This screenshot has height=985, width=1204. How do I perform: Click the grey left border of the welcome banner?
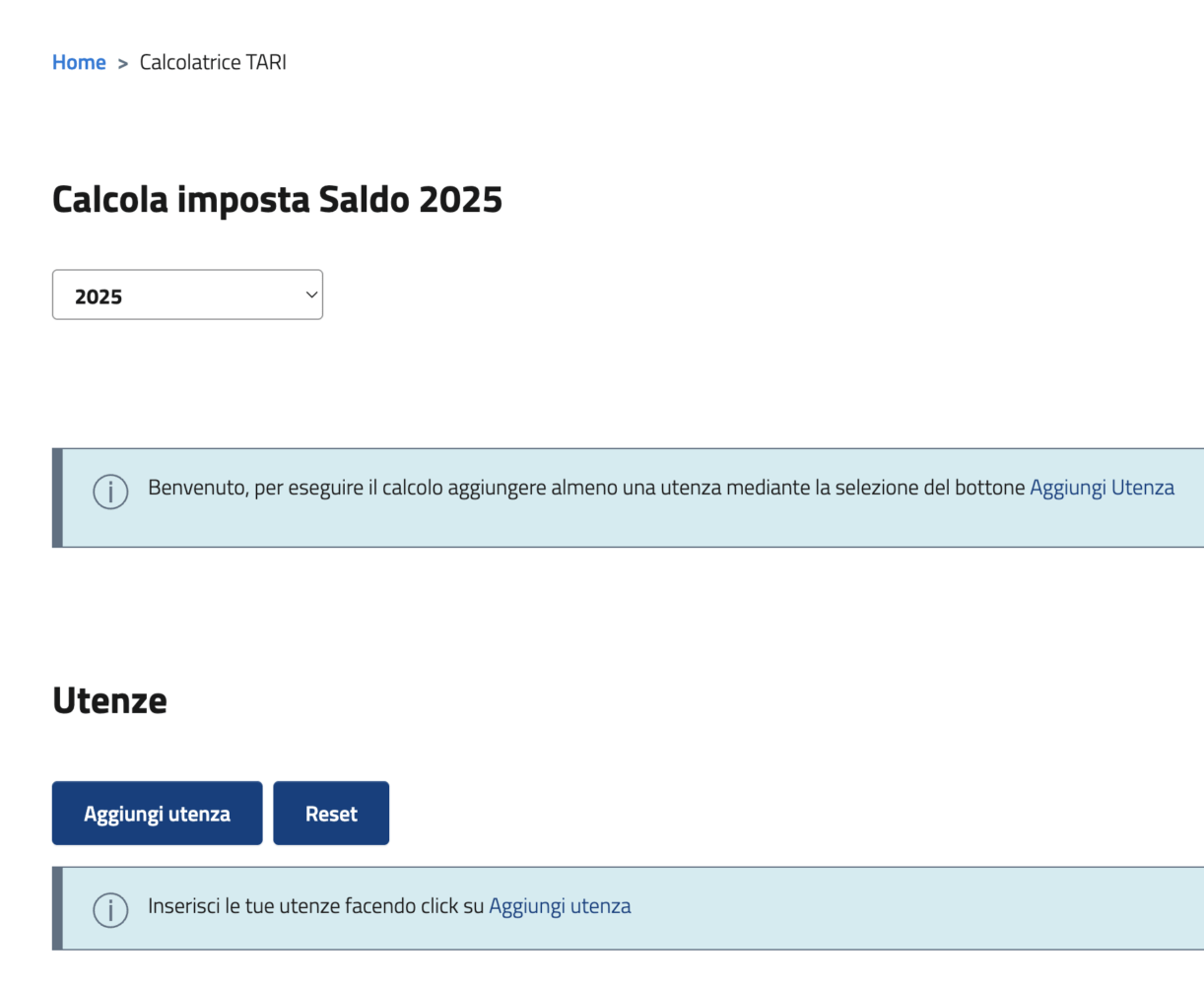57,497
